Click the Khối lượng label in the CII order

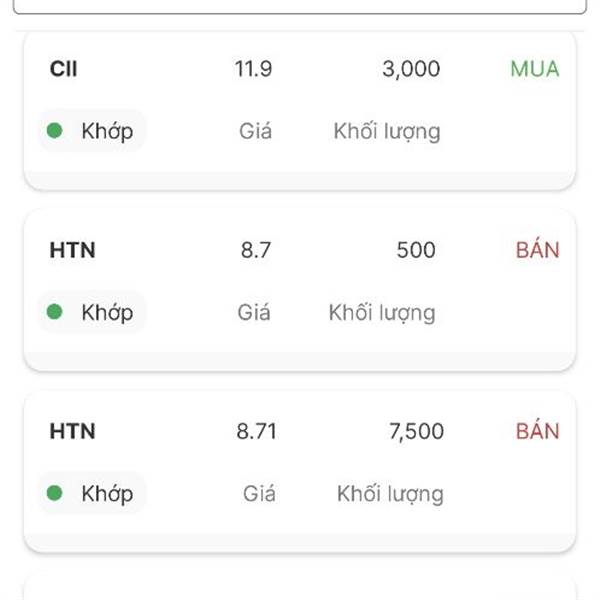point(386,131)
